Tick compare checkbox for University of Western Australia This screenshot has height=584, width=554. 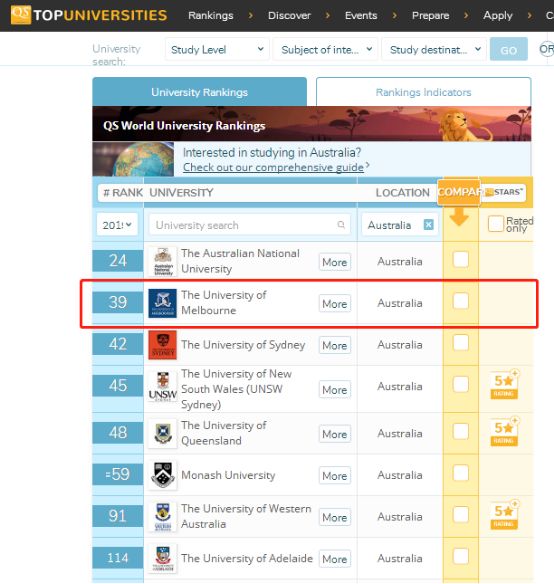point(460,515)
